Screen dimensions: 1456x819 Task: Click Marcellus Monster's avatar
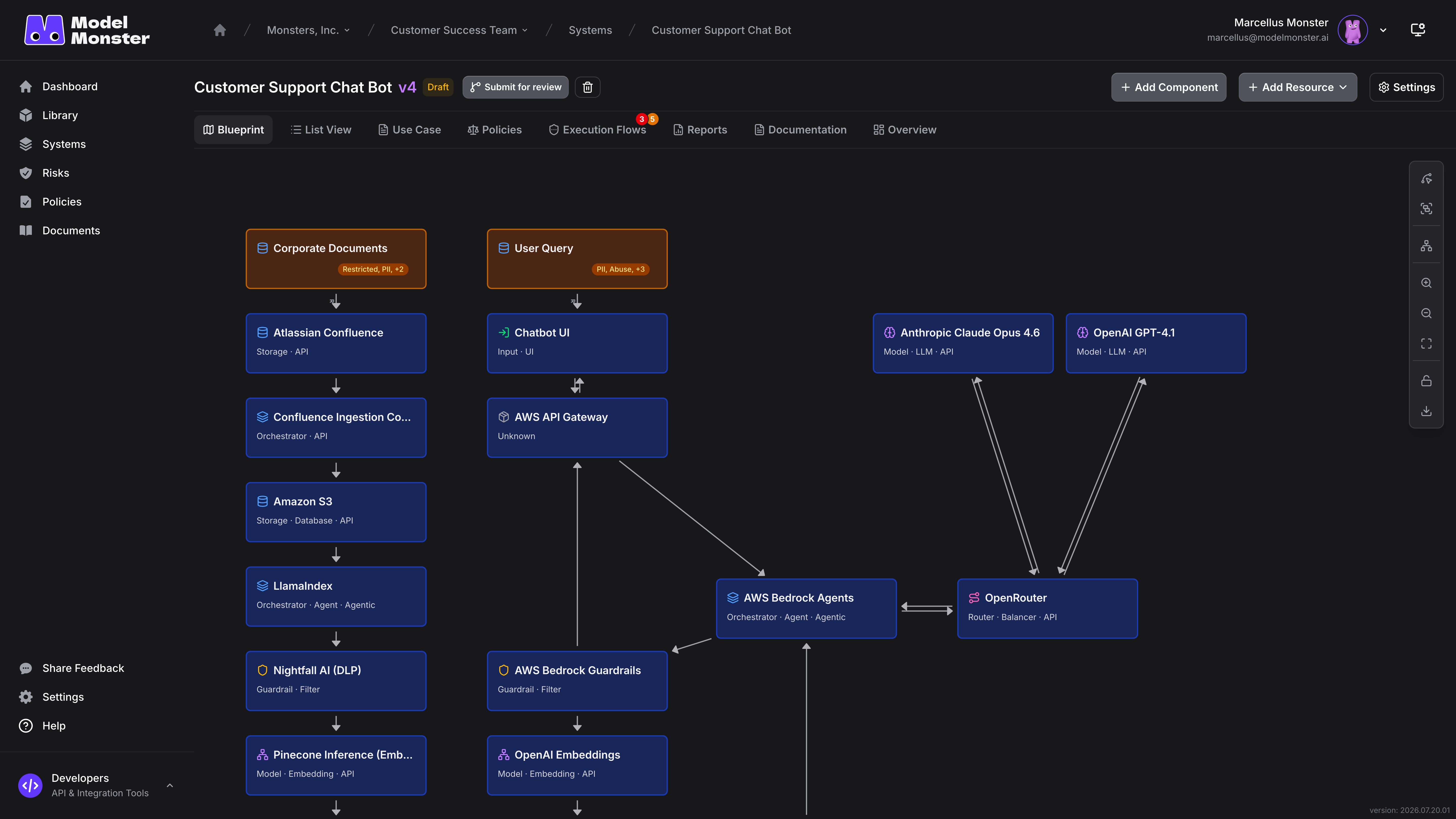click(x=1353, y=30)
